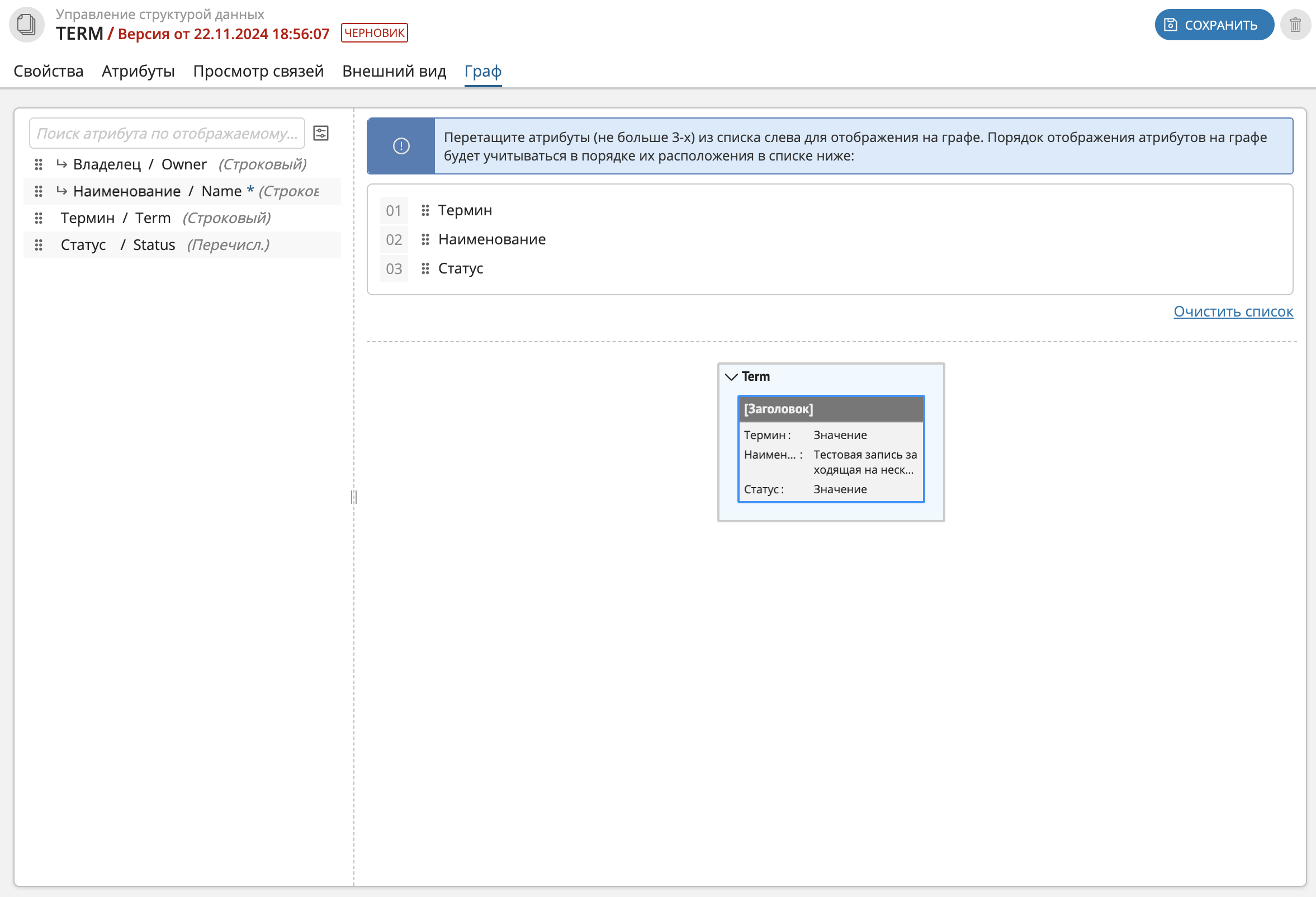The image size is (1316, 897).
Task: Select the [Заголовок] card in graph preview
Action: tap(831, 409)
